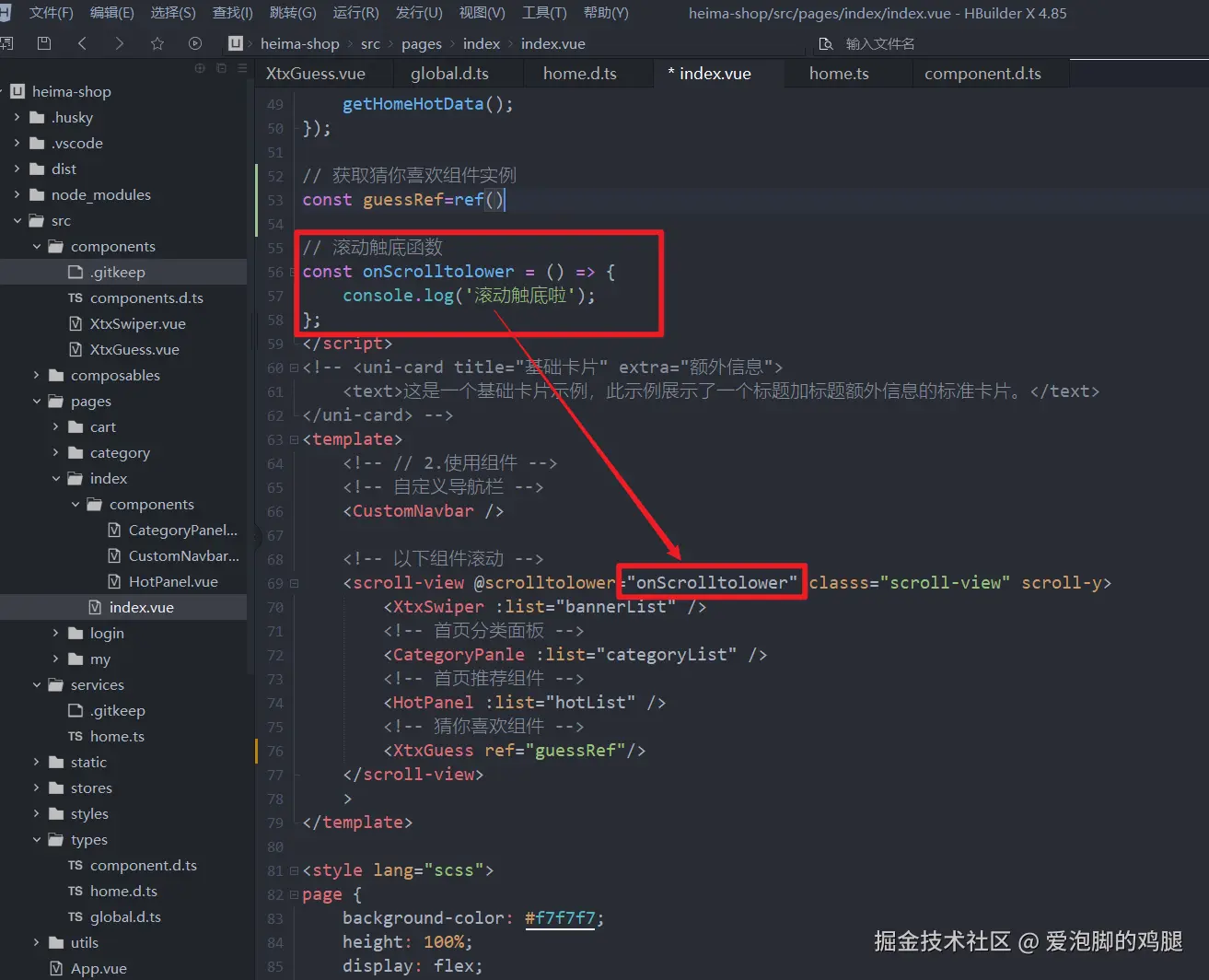Open the 工具(T) menu
This screenshot has width=1209, height=980.
tap(544, 13)
